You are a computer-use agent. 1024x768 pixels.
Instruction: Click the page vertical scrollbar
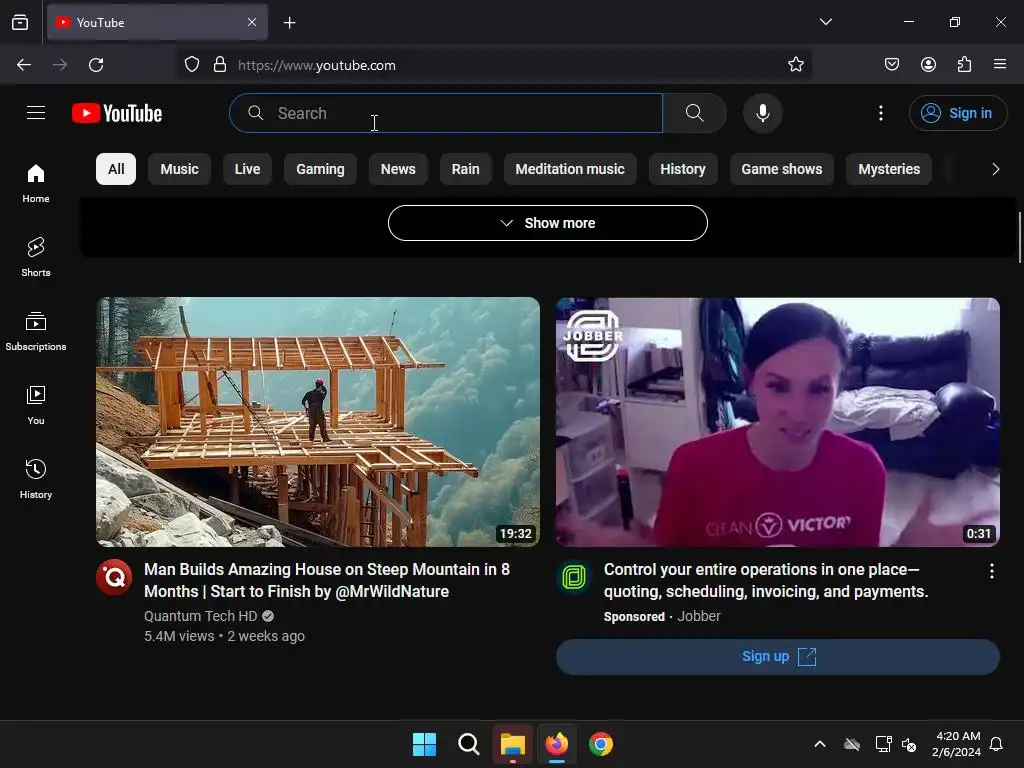click(x=1019, y=238)
